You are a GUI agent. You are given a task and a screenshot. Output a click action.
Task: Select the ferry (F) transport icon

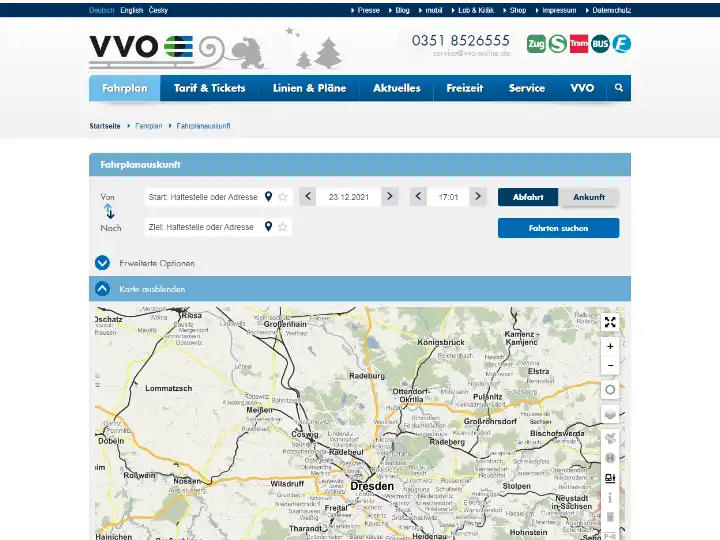click(x=621, y=44)
